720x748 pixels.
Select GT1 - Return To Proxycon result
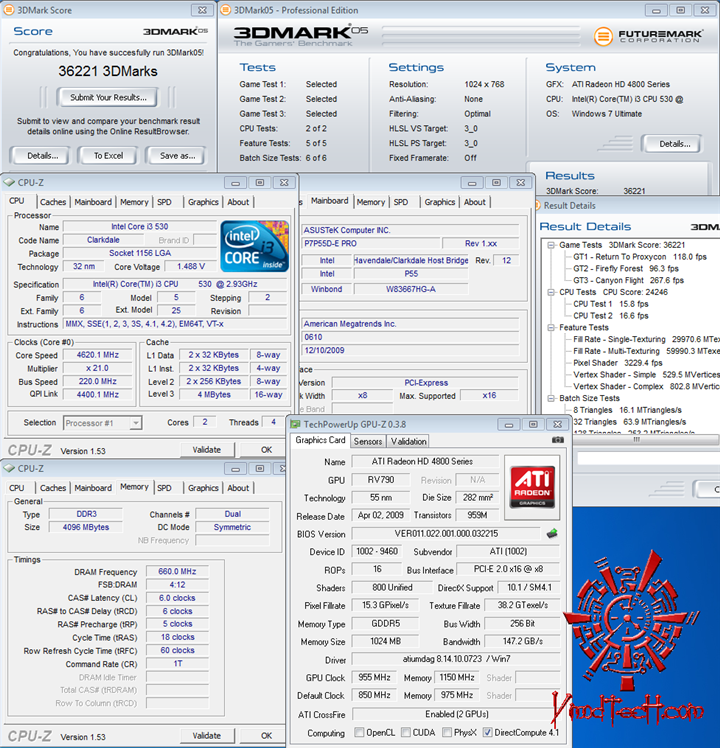tap(640, 257)
